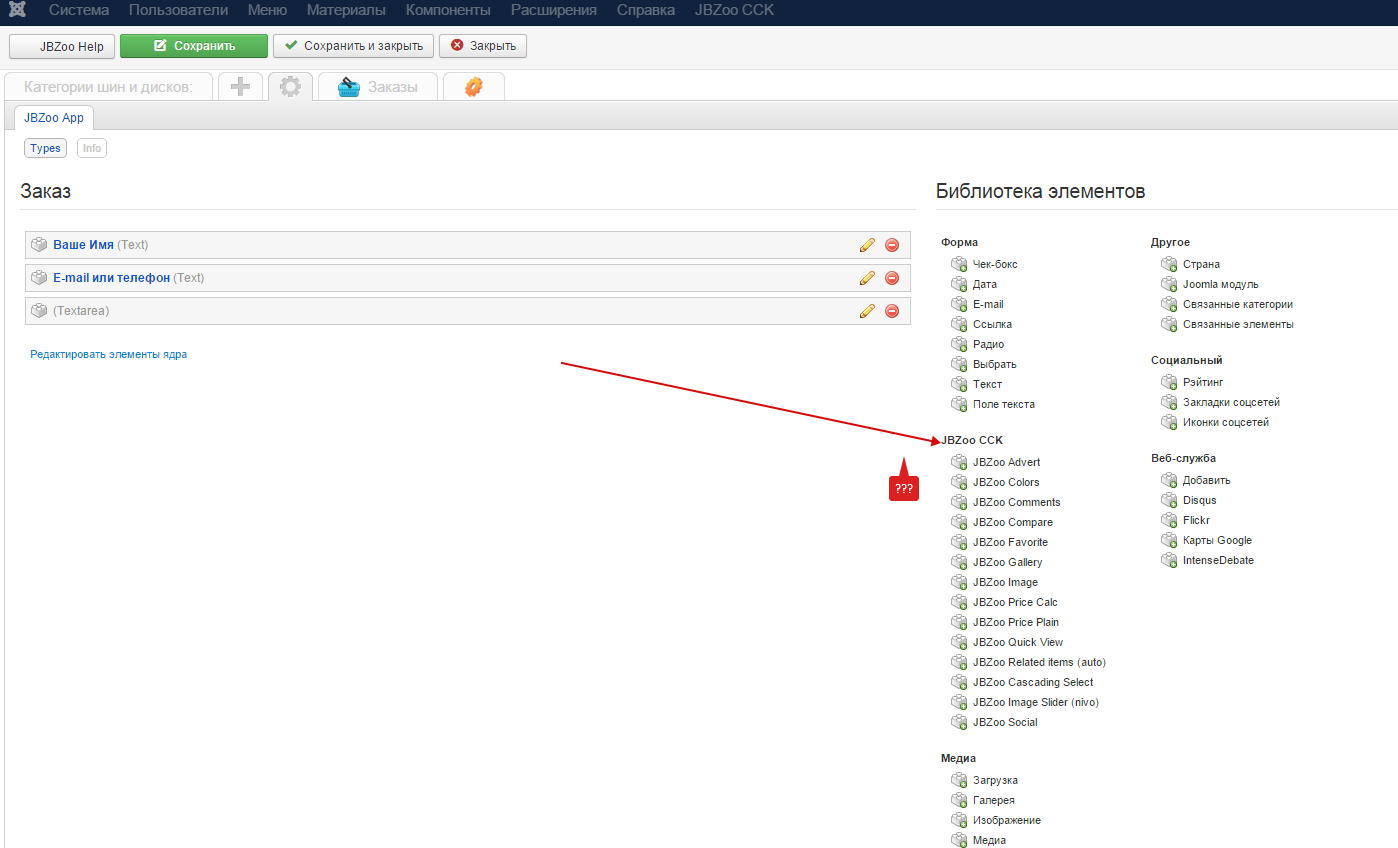Screen dimensions: 1398x848
Task: Open the gear settings tab
Action: tap(290, 87)
